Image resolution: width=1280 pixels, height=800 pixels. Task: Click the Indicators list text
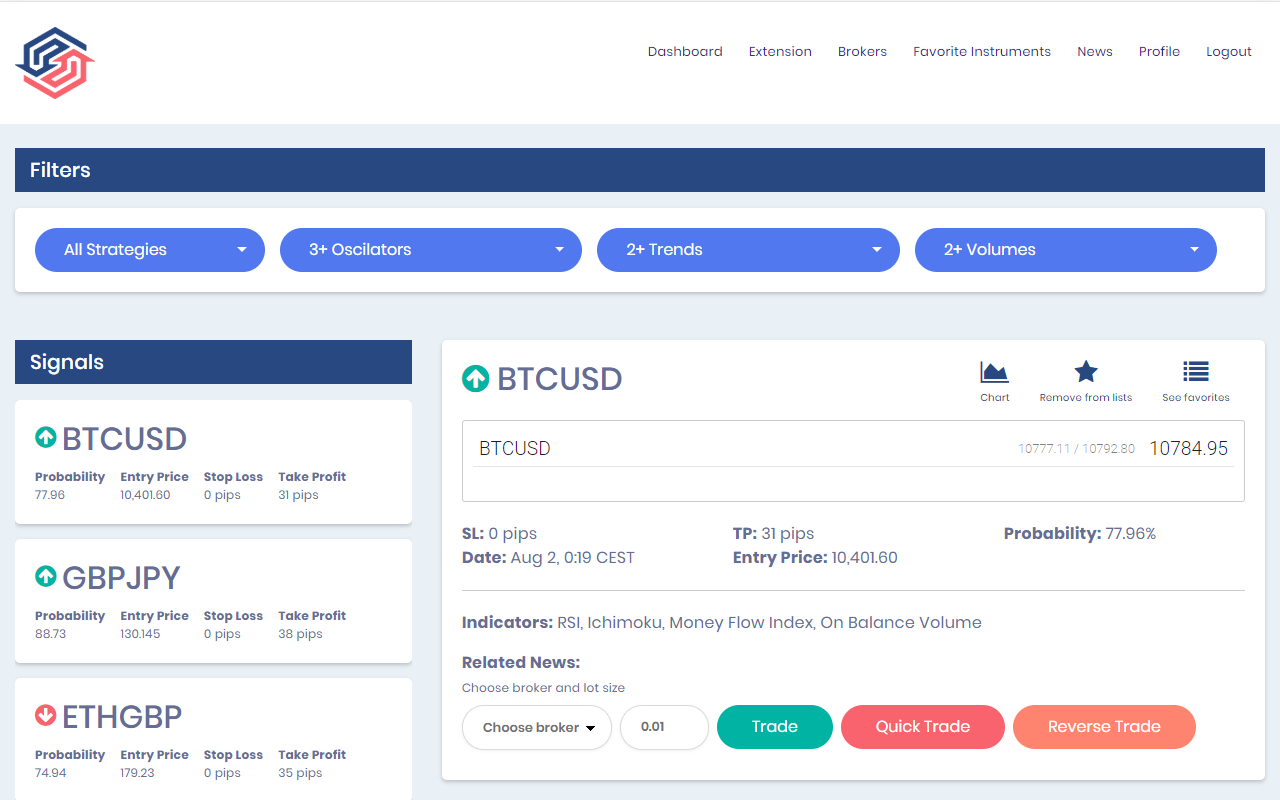pos(722,623)
